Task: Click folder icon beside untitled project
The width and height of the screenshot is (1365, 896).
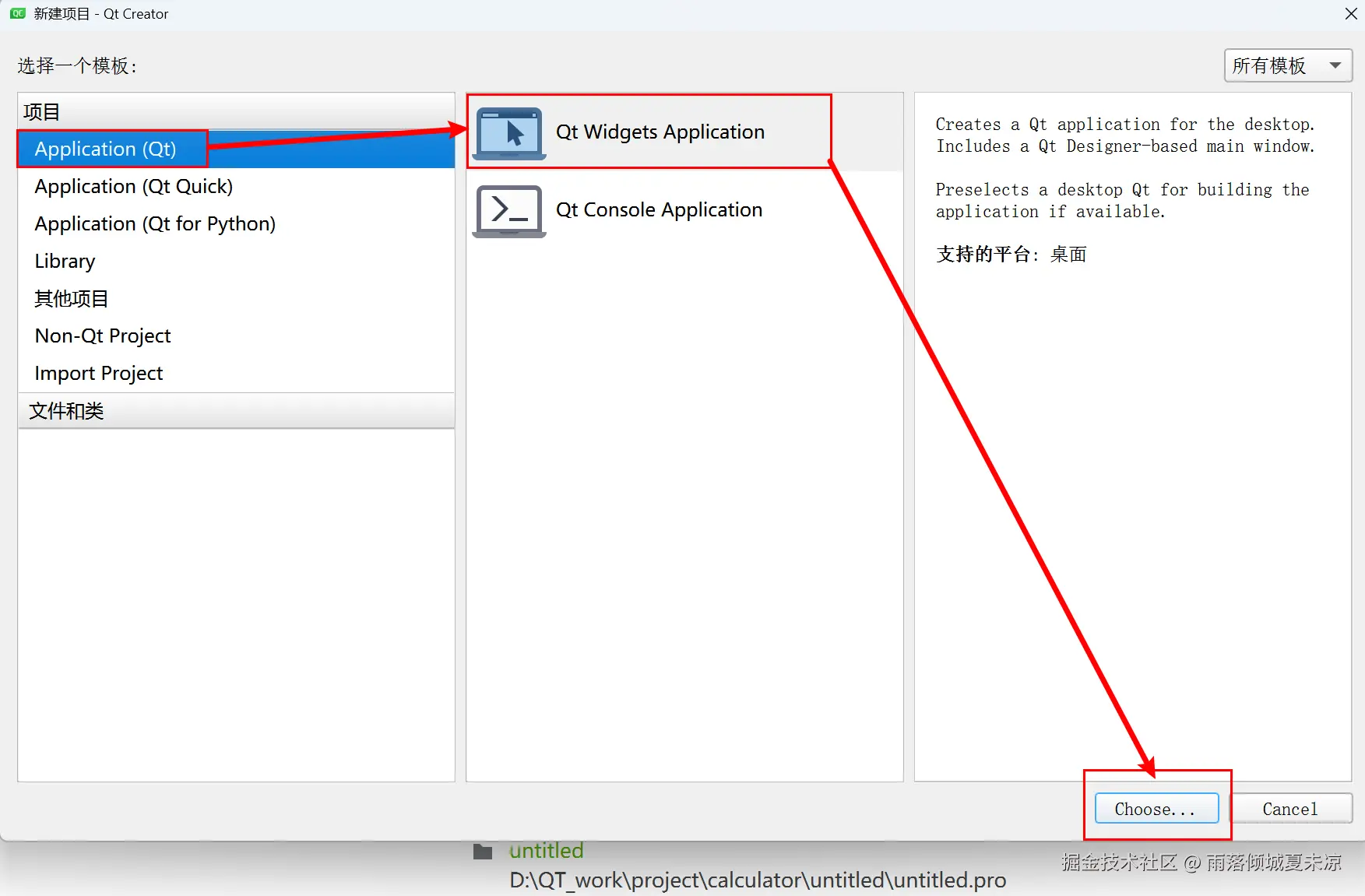Action: point(483,852)
